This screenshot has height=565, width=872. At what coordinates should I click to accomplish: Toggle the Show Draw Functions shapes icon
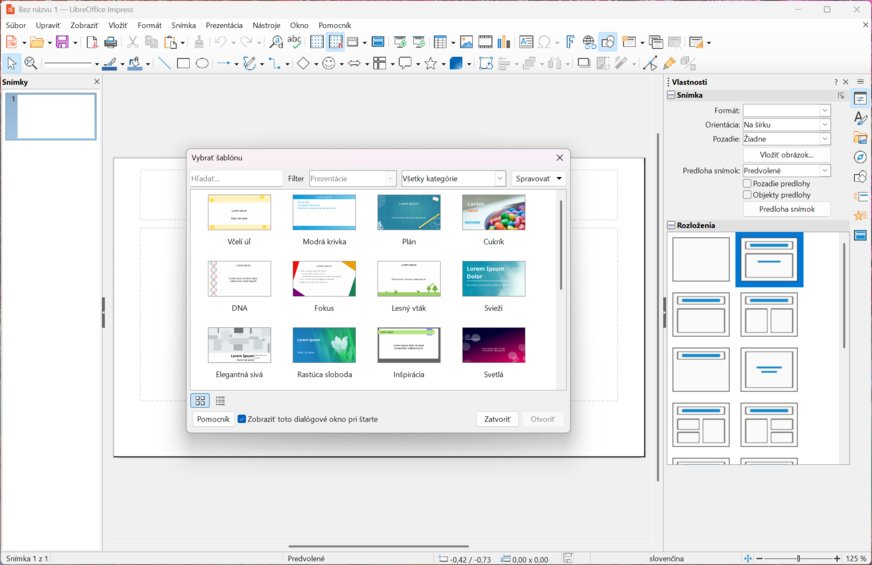tap(608, 42)
